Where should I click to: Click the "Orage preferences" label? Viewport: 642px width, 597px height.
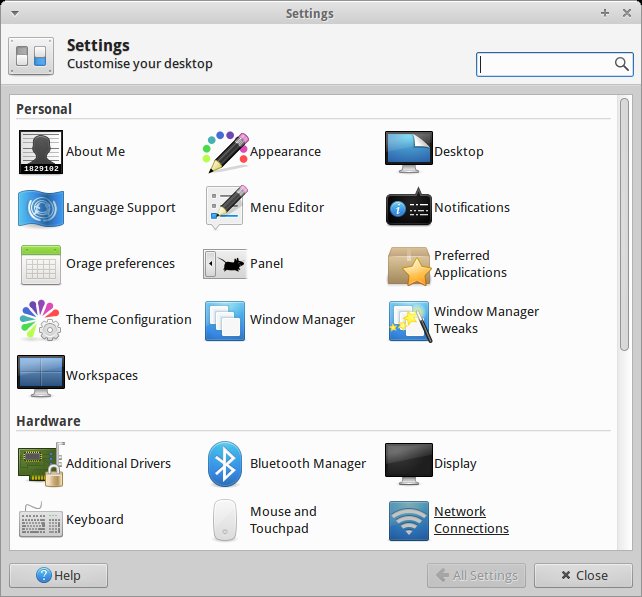(120, 264)
